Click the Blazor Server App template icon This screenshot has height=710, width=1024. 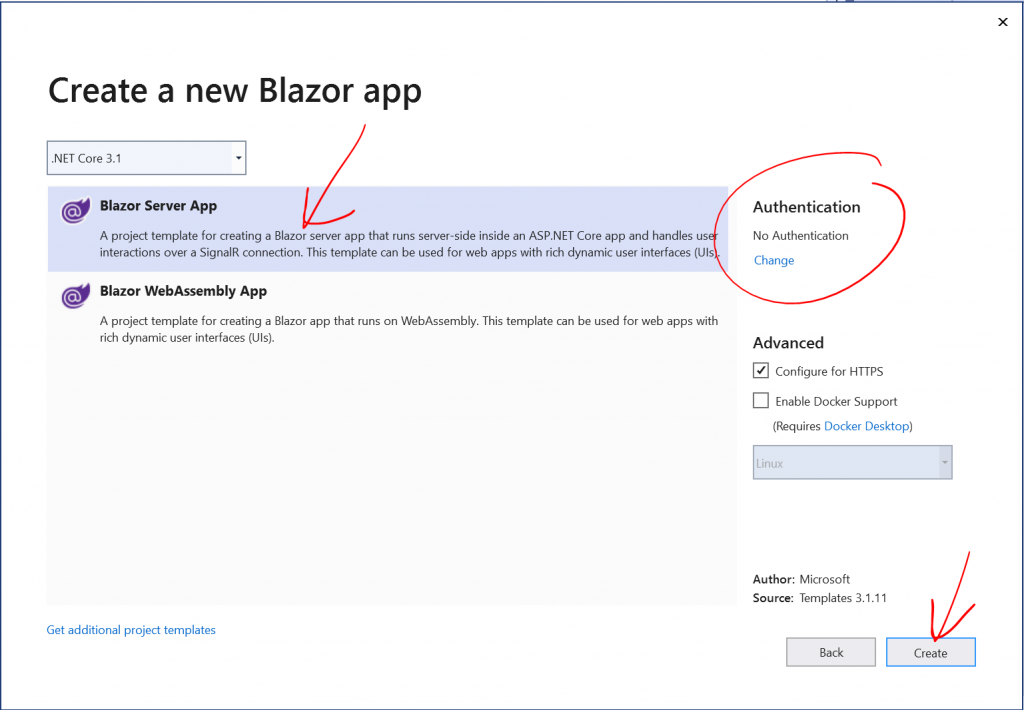(76, 211)
